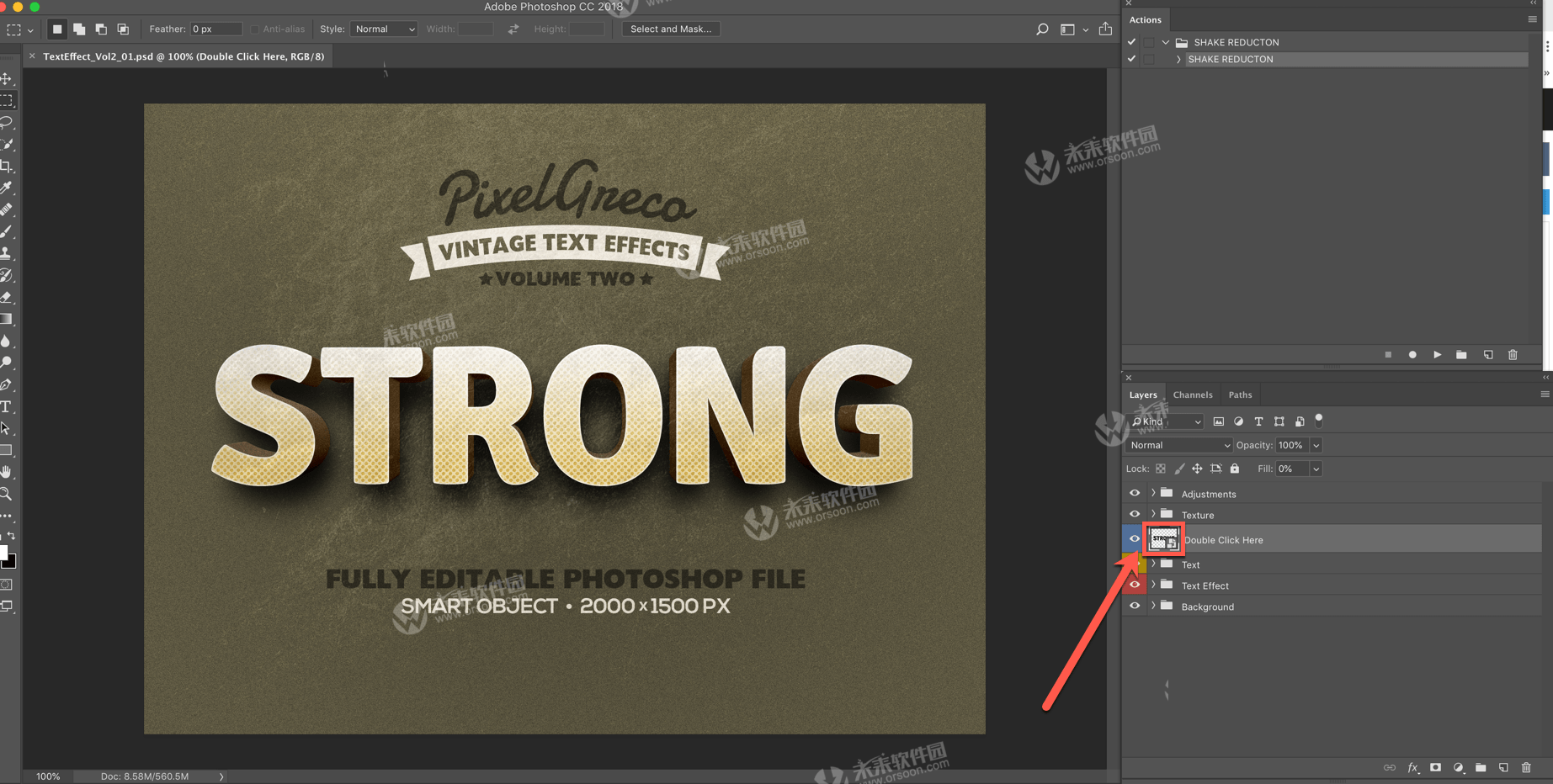Viewport: 1553px width, 784px height.
Task: Select the Eraser tool
Action: 7,297
